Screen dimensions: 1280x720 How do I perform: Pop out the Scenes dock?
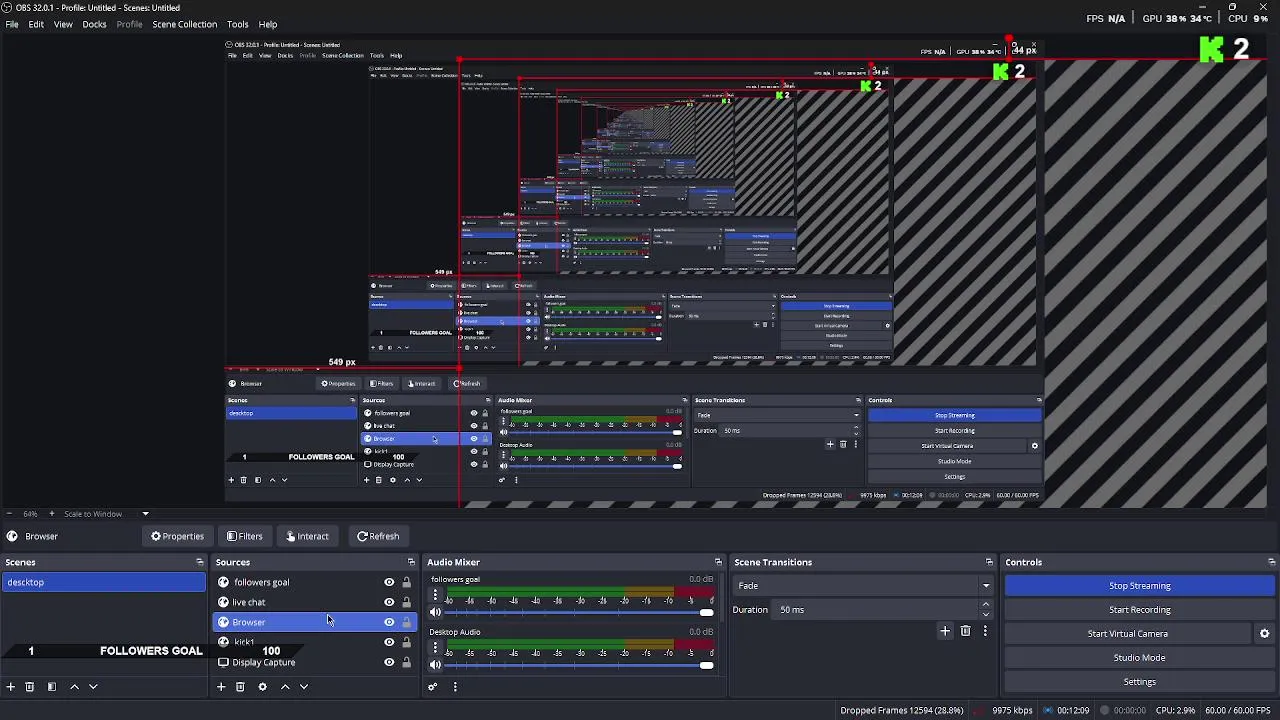point(200,562)
